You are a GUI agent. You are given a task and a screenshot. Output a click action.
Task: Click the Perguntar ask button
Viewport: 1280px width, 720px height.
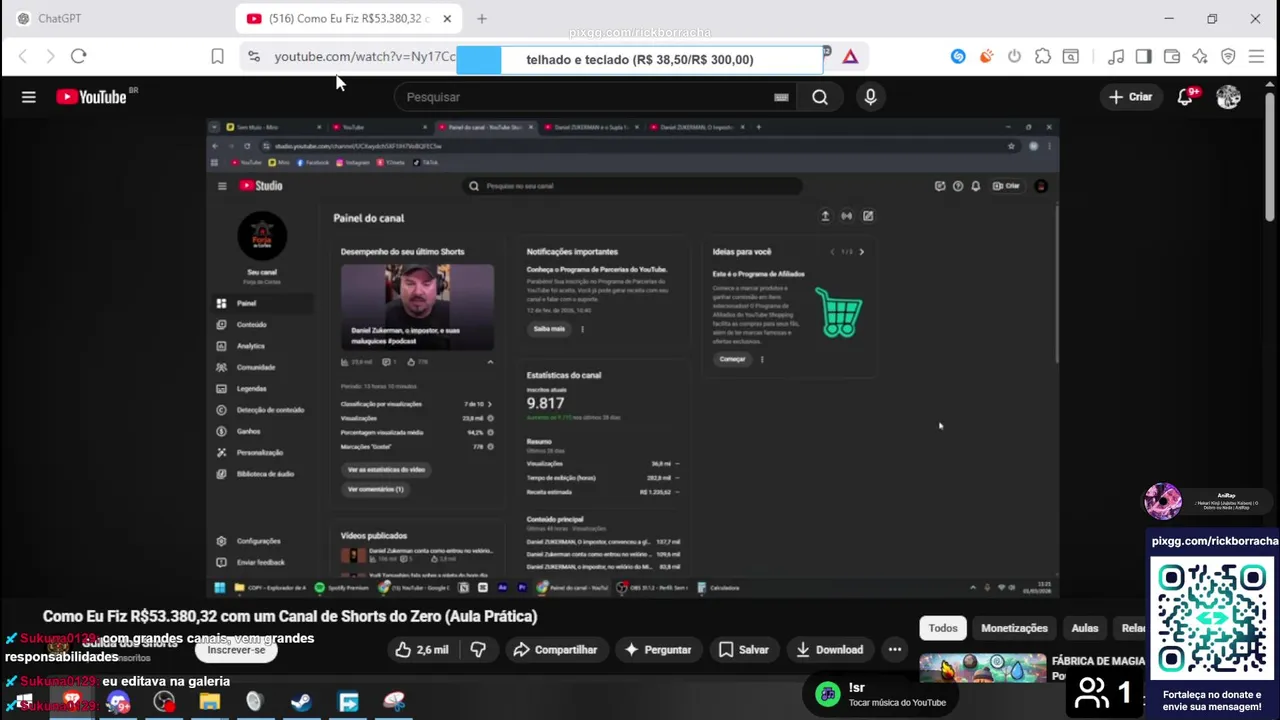(658, 650)
